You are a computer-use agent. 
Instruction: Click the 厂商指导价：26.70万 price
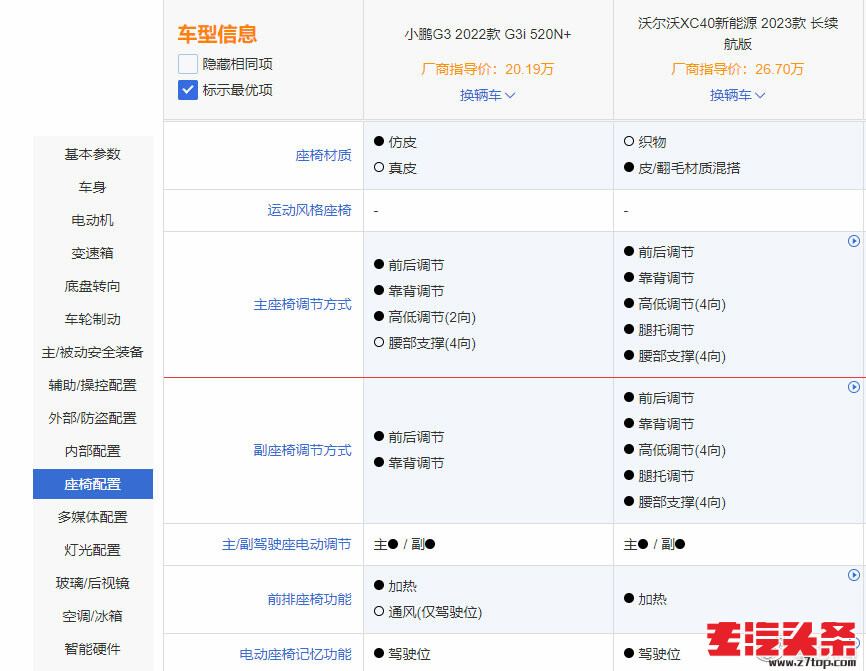737,69
